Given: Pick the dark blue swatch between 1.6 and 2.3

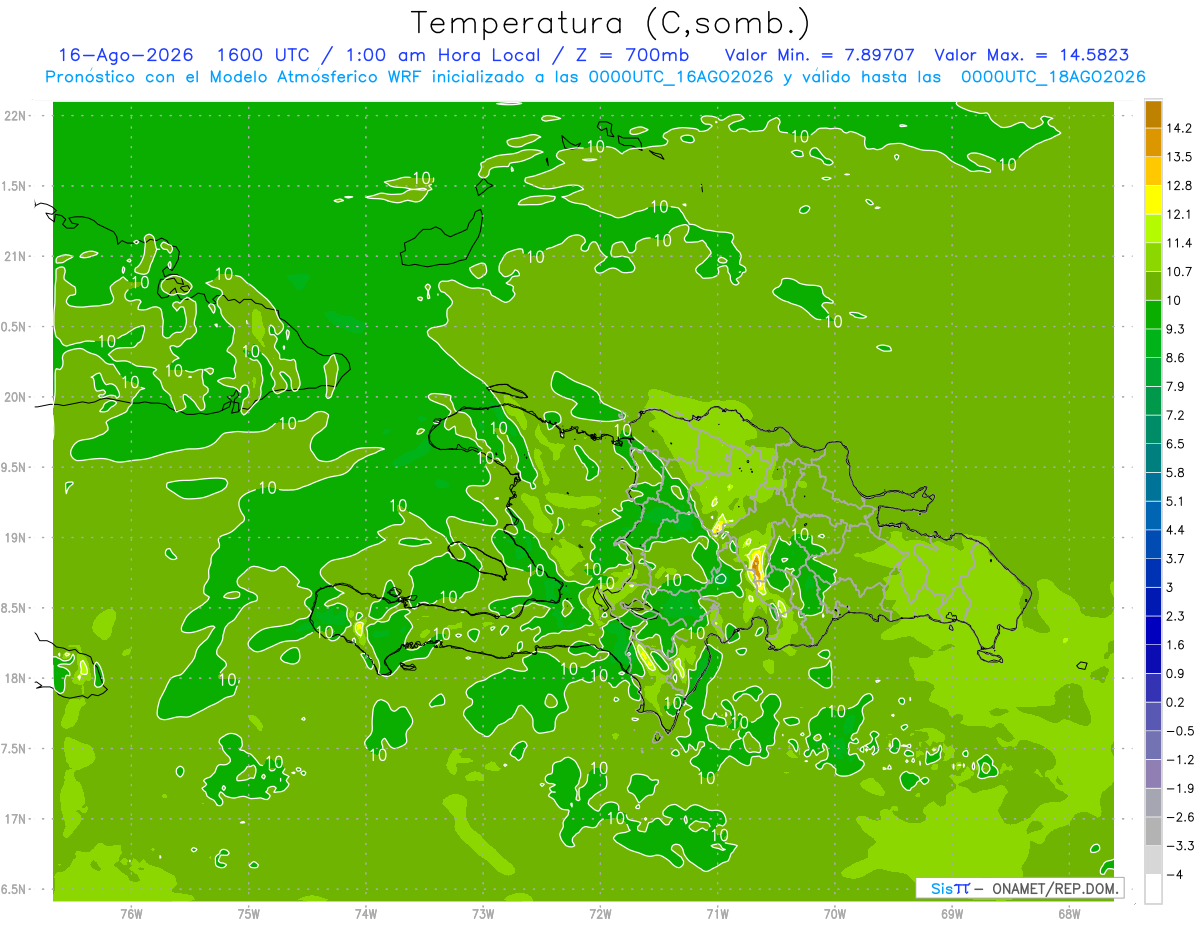Looking at the screenshot, I should [1153, 631].
